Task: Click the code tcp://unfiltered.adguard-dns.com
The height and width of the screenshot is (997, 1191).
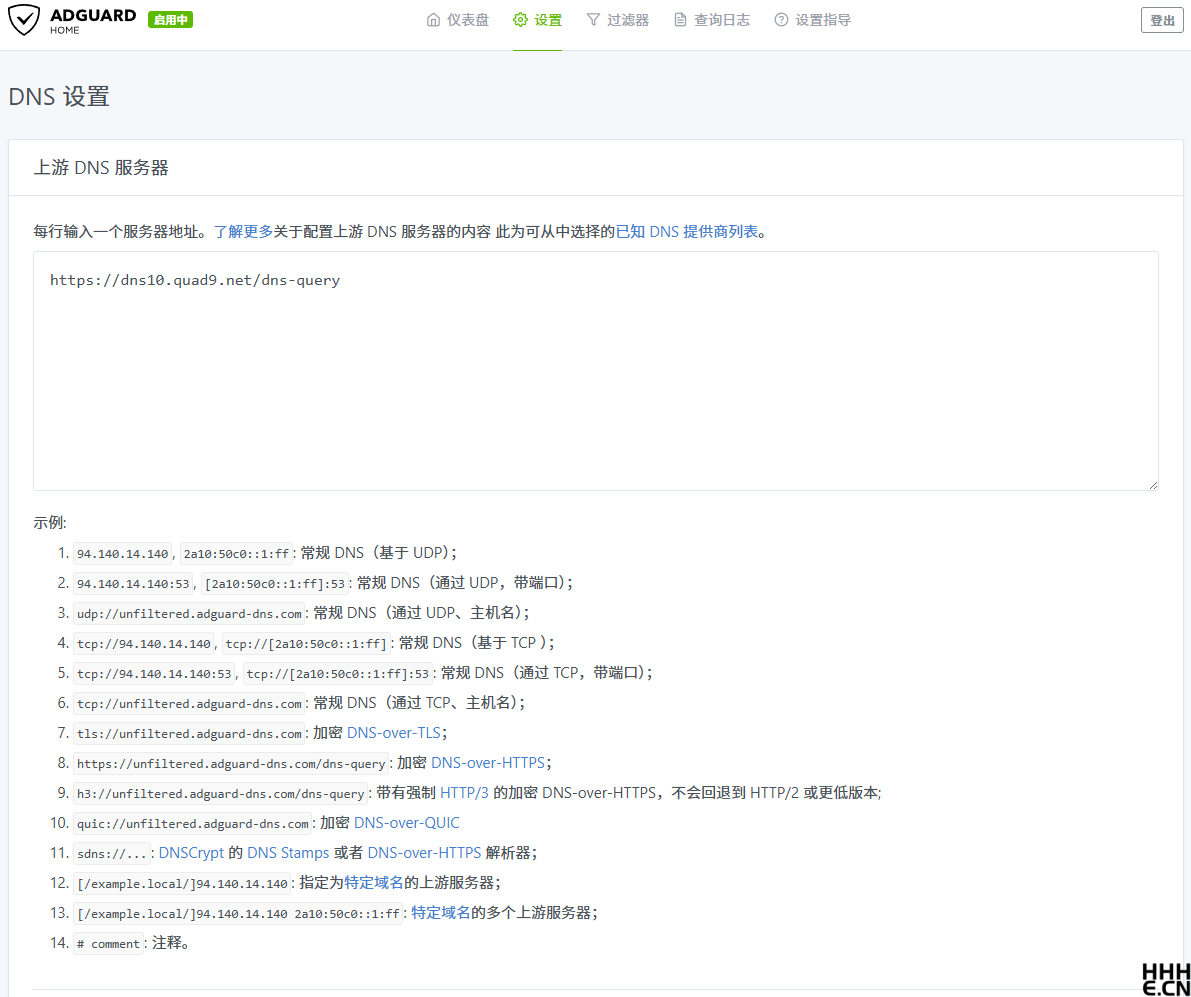Action: pyautogui.click(x=189, y=704)
